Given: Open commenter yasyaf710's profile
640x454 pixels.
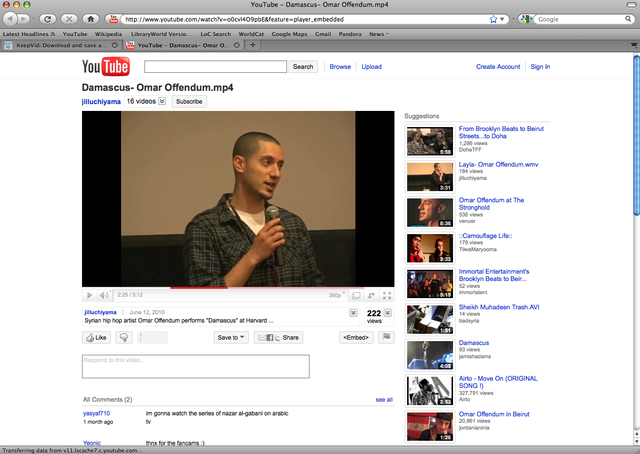Looking at the screenshot, I should coord(96,413).
